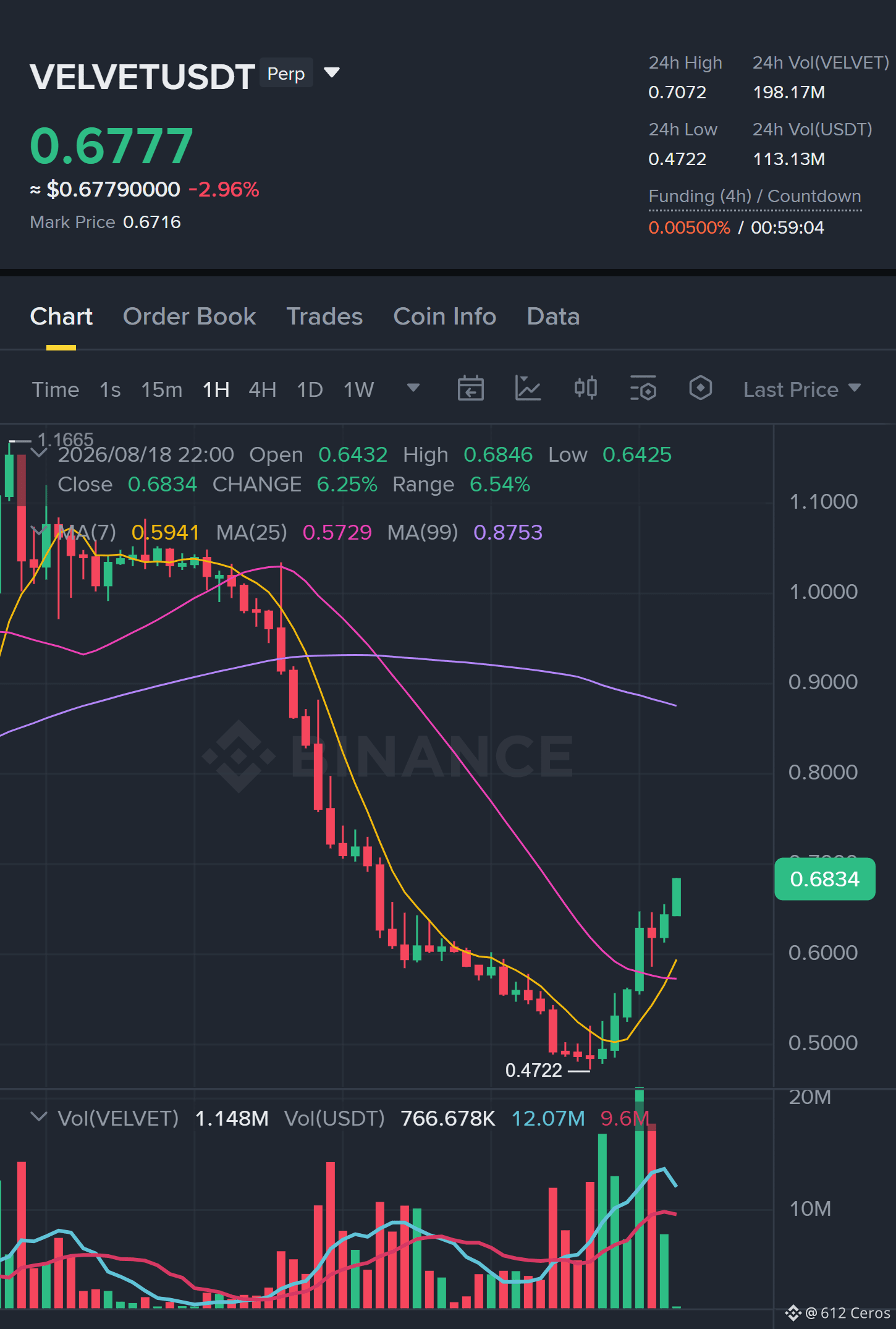Open the VELVETUSDT pair selector arrow
The image size is (896, 1329).
pos(332,73)
